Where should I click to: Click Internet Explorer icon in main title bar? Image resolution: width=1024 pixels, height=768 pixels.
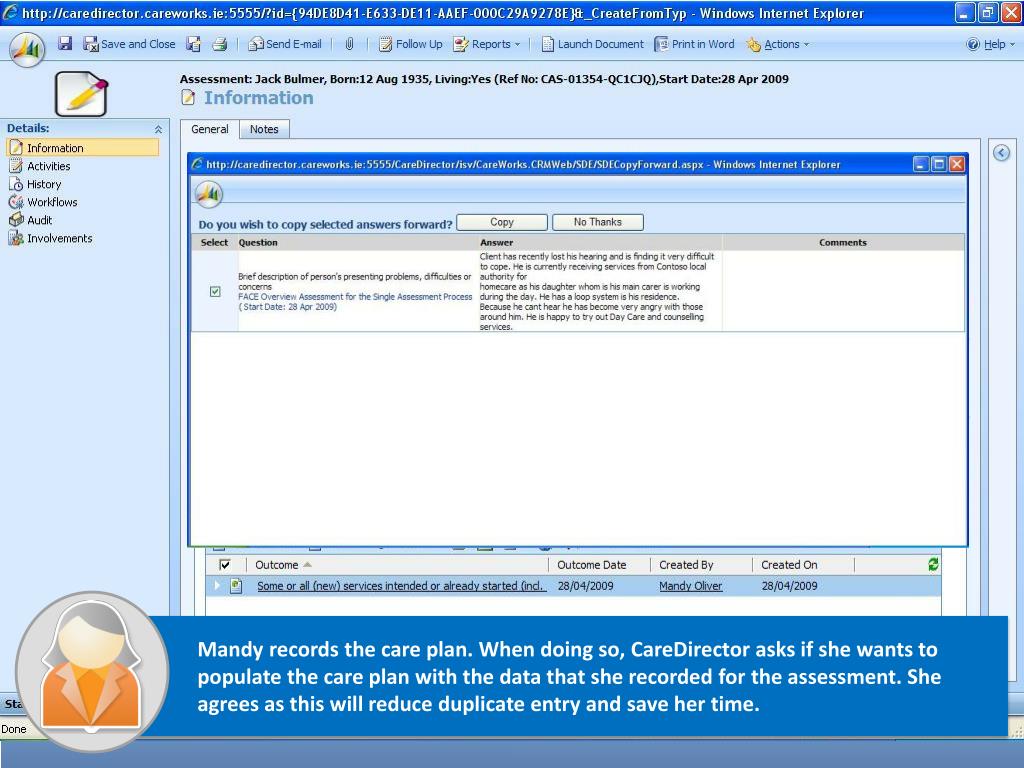pos(10,12)
